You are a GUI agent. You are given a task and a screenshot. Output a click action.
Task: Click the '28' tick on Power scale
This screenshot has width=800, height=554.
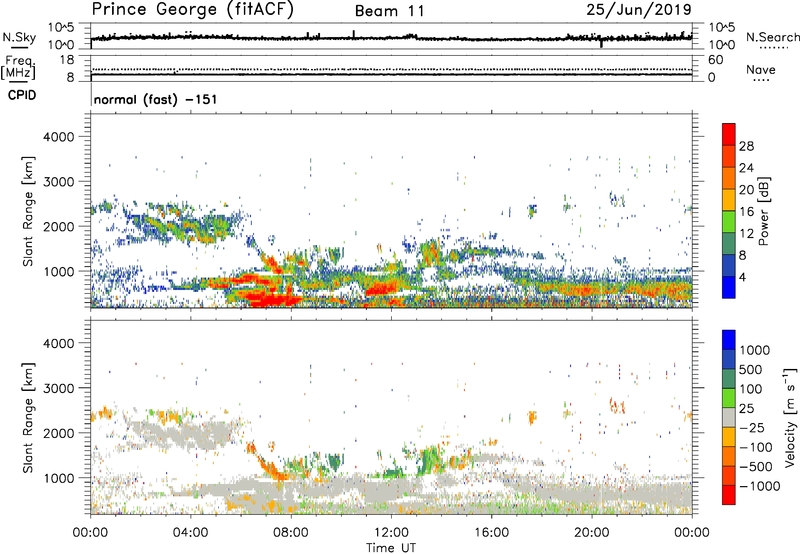(746, 146)
